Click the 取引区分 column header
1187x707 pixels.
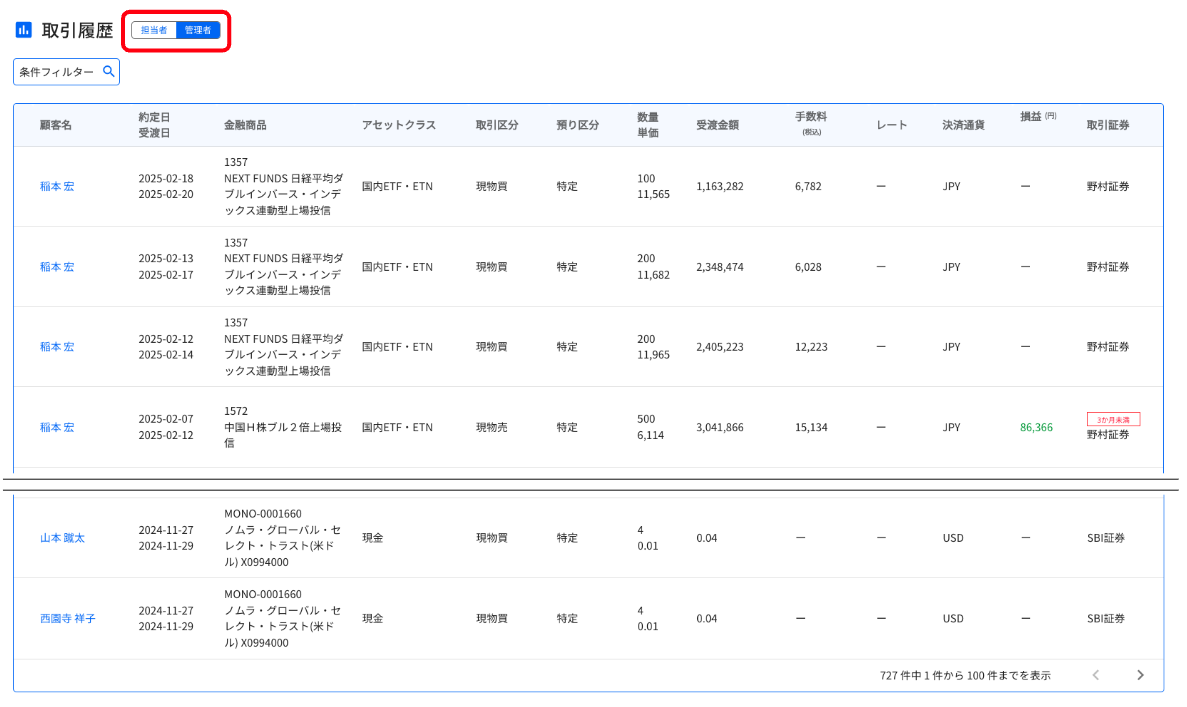click(497, 125)
